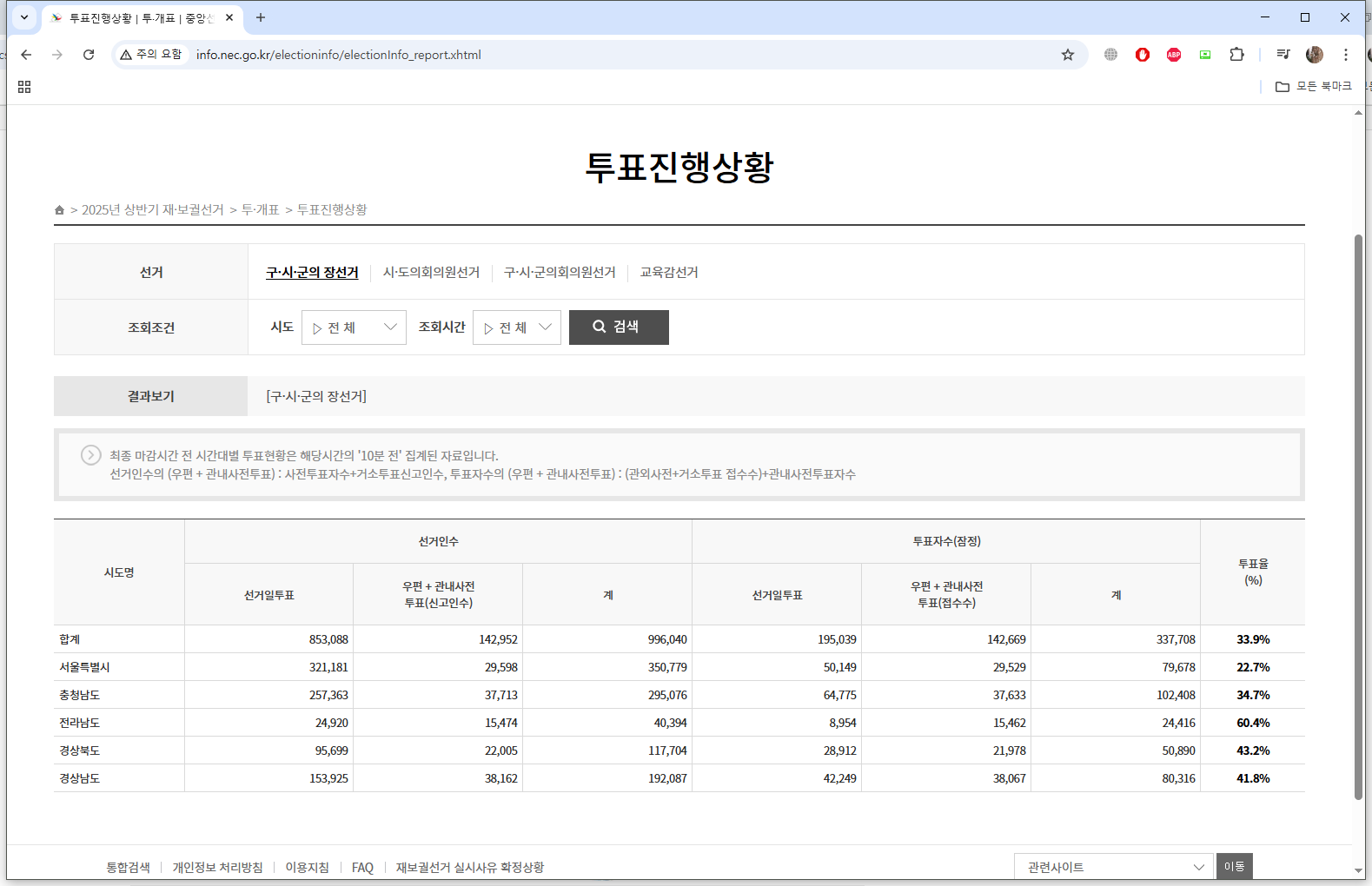1372x886 pixels.
Task: Open the tab search chevron button
Action: click(x=24, y=17)
